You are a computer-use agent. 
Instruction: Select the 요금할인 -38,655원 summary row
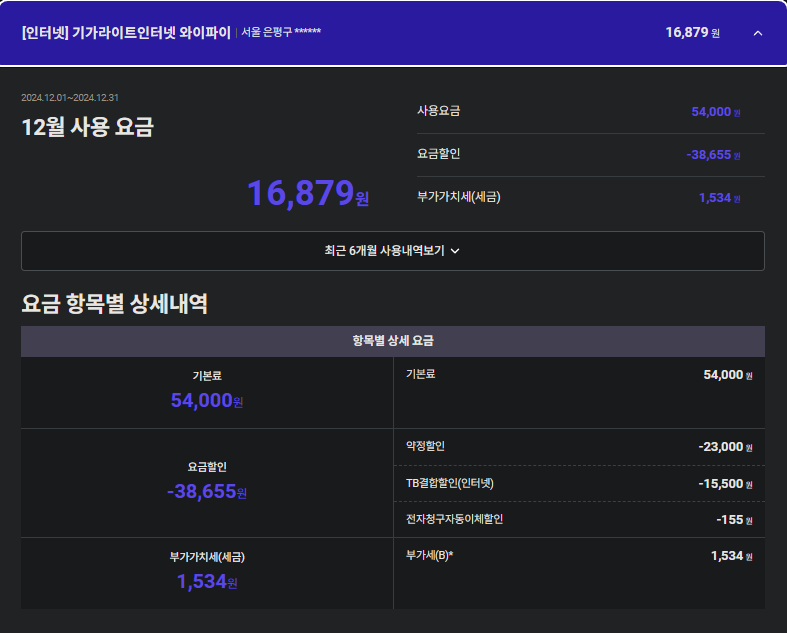click(x=590, y=155)
